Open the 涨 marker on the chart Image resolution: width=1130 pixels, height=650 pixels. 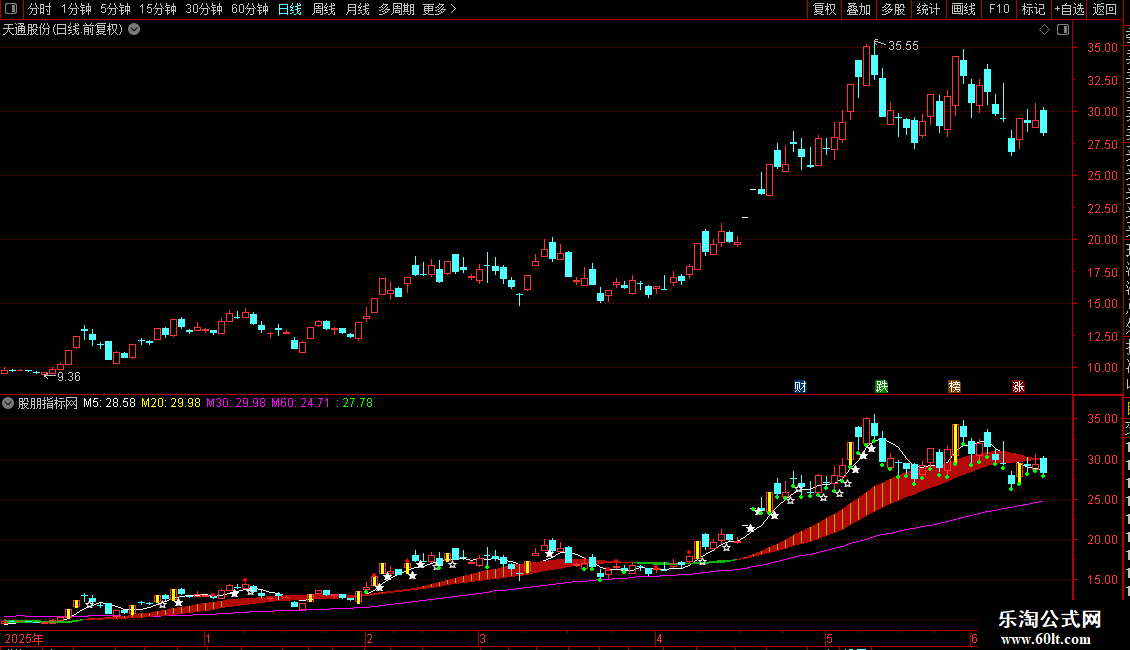(x=1018, y=387)
